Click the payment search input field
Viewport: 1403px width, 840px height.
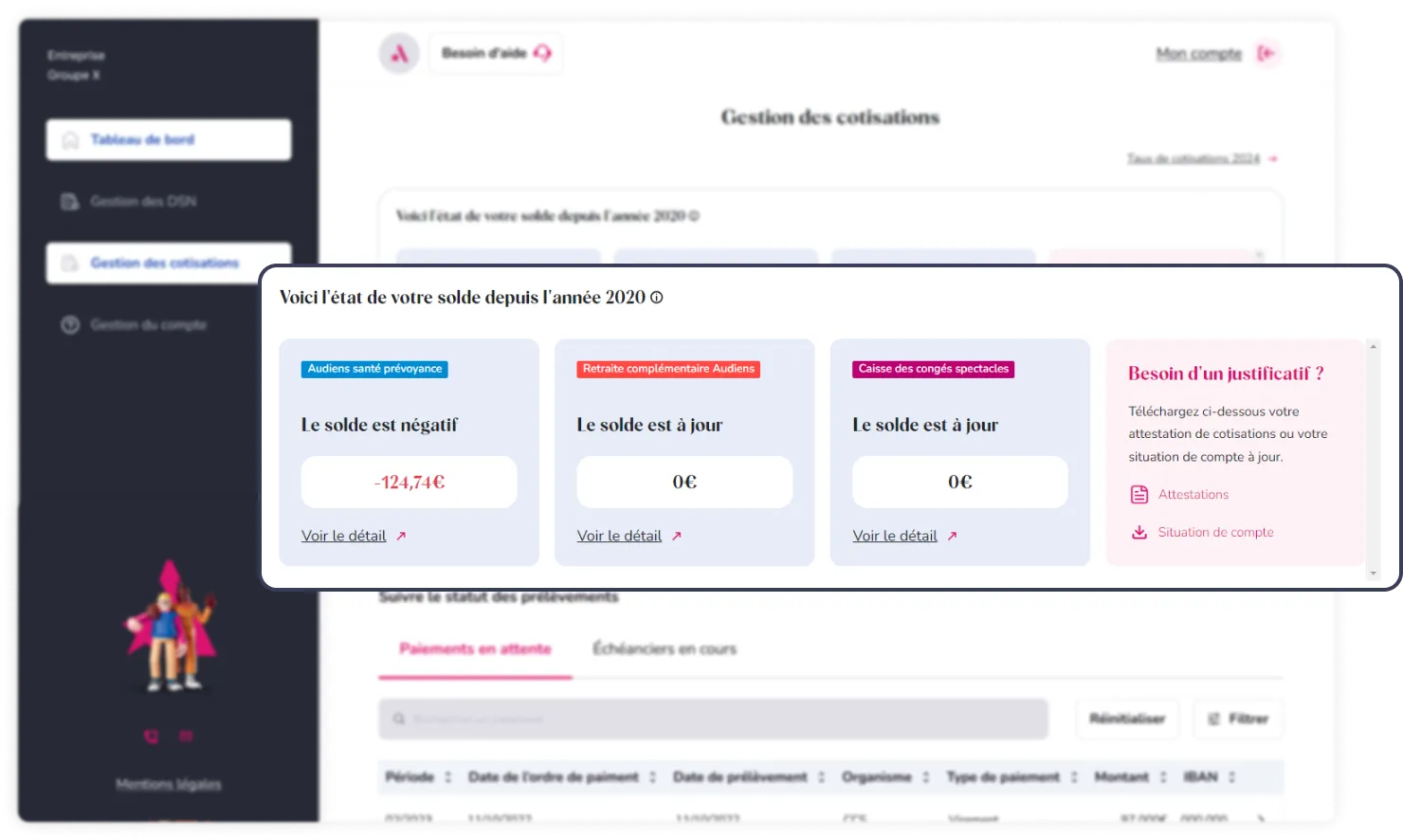[713, 720]
